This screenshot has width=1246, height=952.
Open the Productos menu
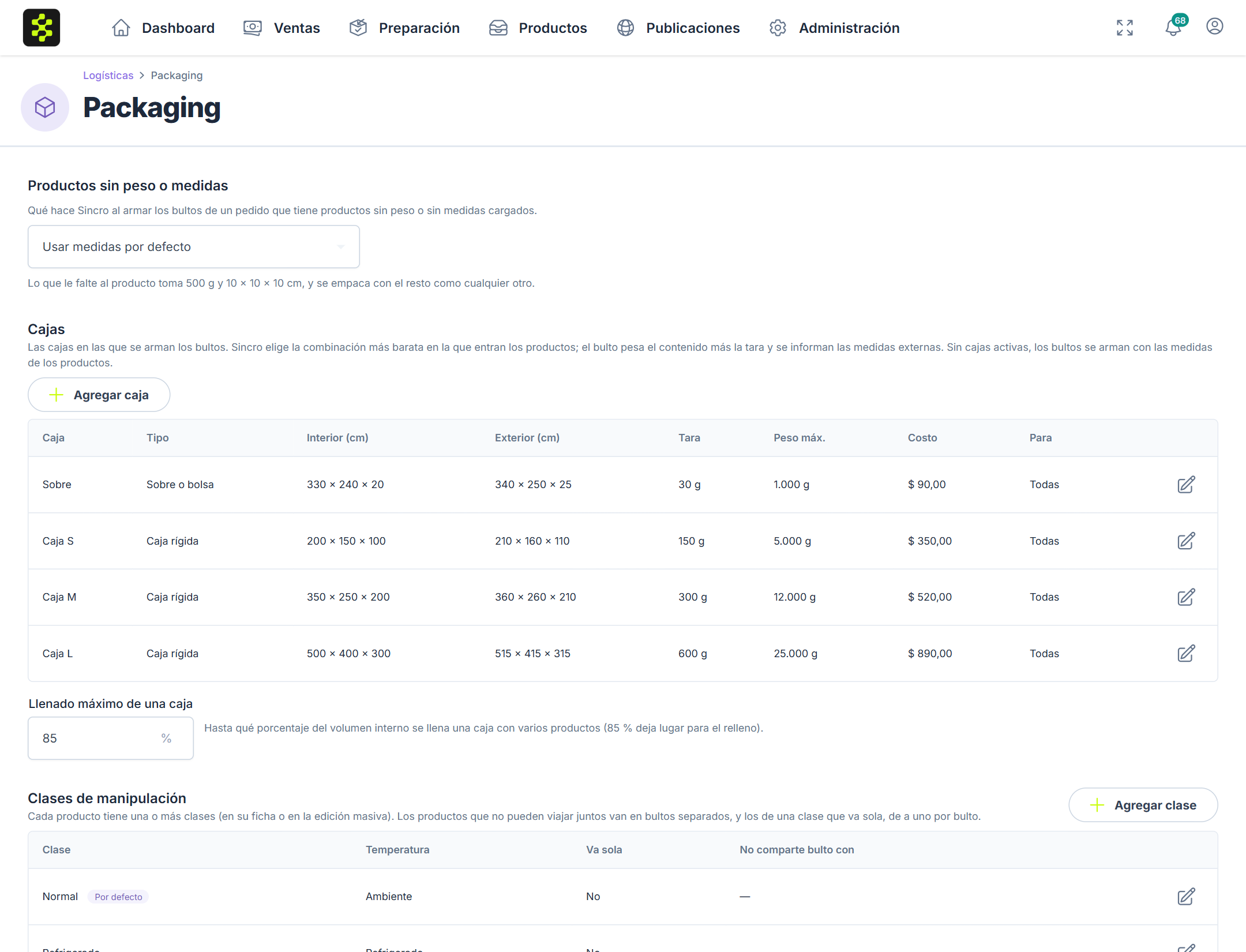click(x=538, y=28)
